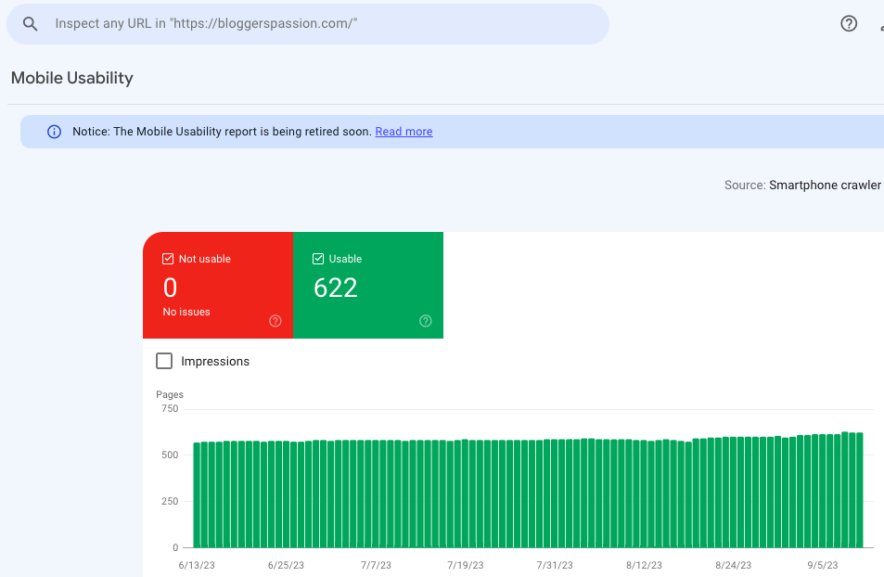This screenshot has height=577, width=884.
Task: Open the Source: Smartphone crawler selector
Action: click(x=824, y=185)
